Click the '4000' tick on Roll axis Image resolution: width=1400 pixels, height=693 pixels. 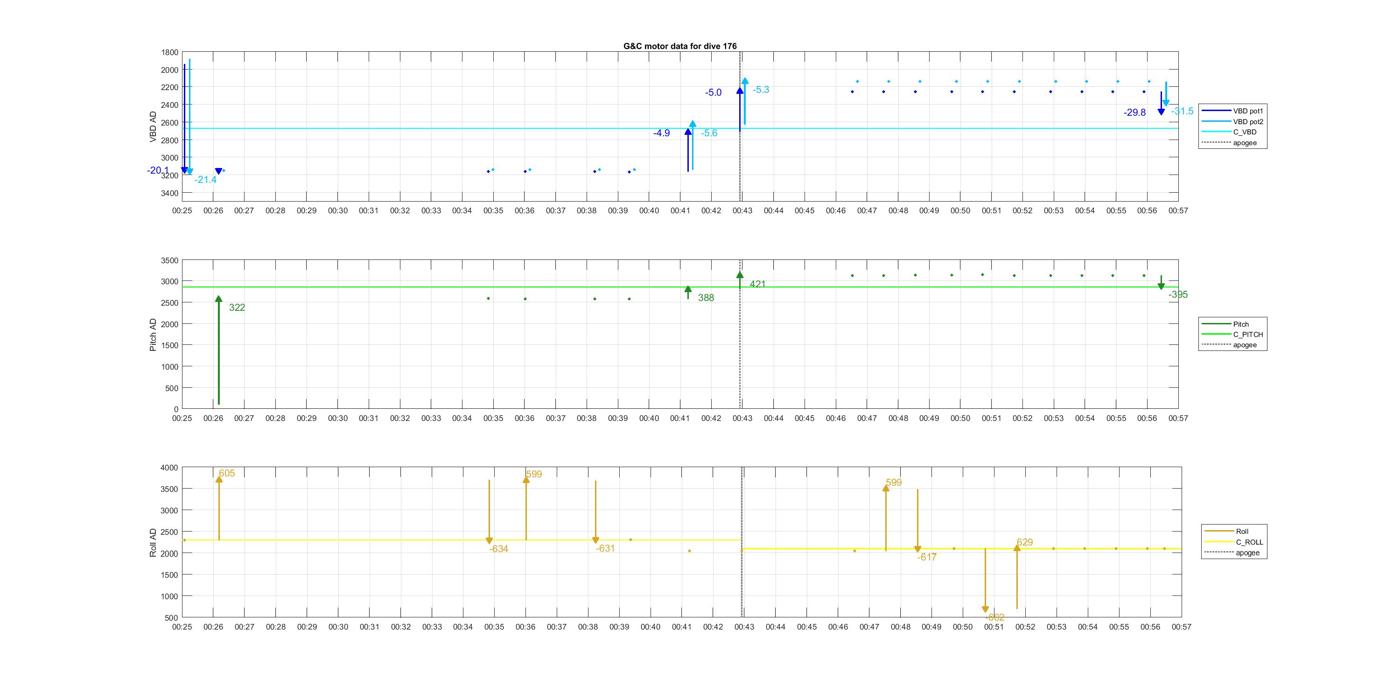point(169,468)
